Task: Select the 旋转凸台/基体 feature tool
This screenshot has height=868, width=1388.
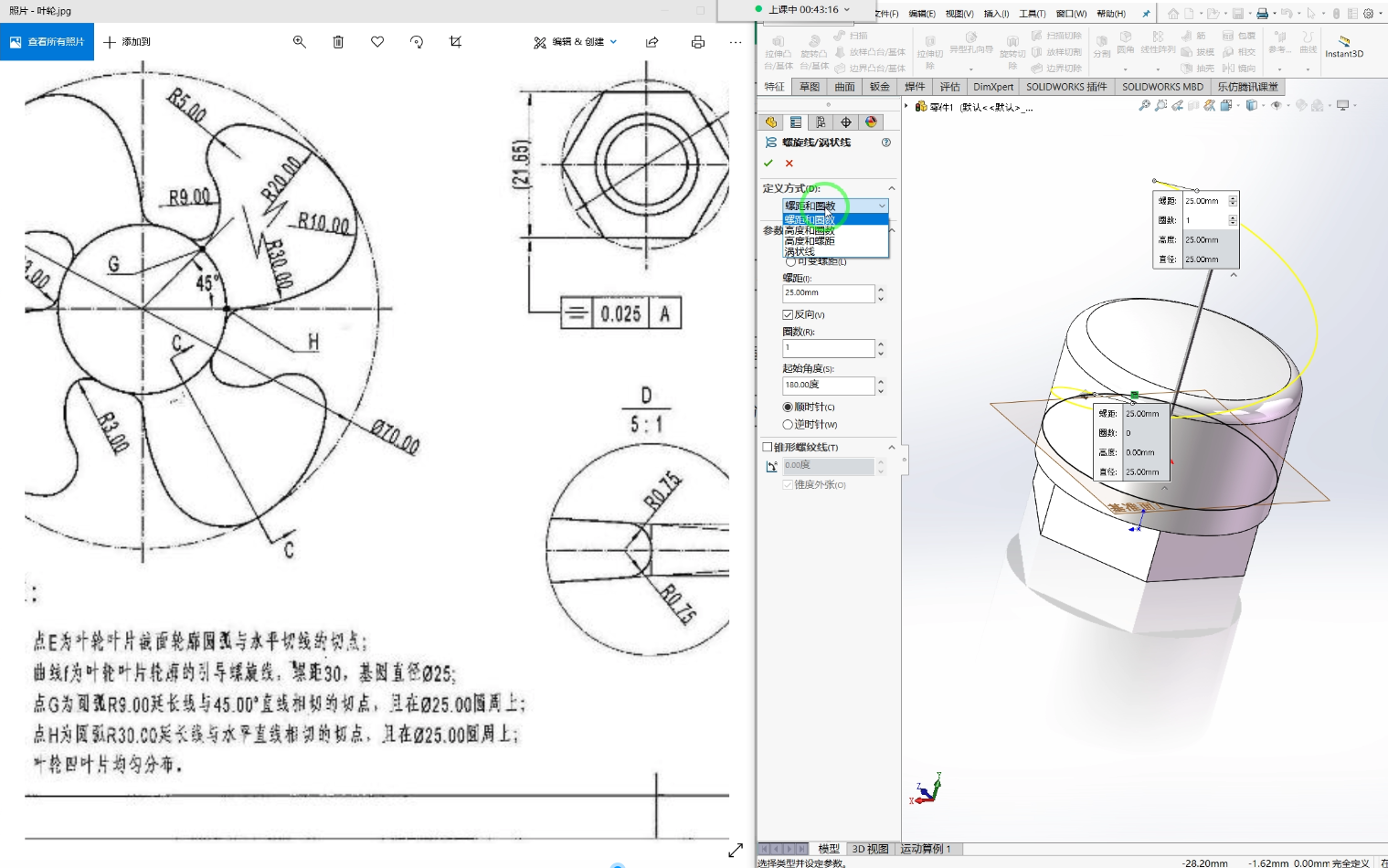Action: click(x=813, y=50)
